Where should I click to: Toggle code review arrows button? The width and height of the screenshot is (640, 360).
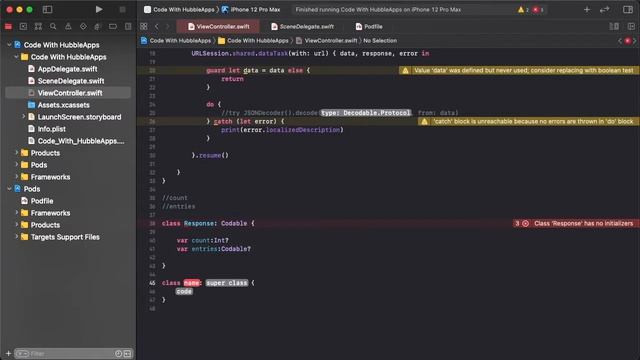point(604,9)
